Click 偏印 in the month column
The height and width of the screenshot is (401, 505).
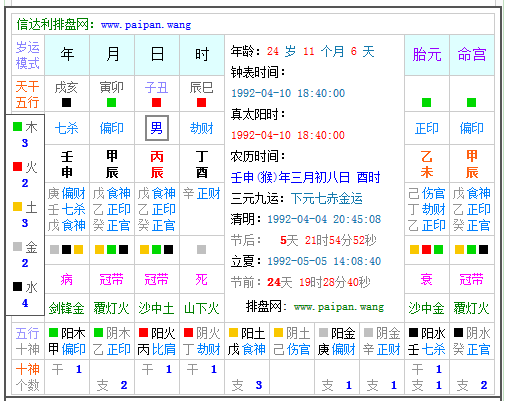tap(112, 128)
